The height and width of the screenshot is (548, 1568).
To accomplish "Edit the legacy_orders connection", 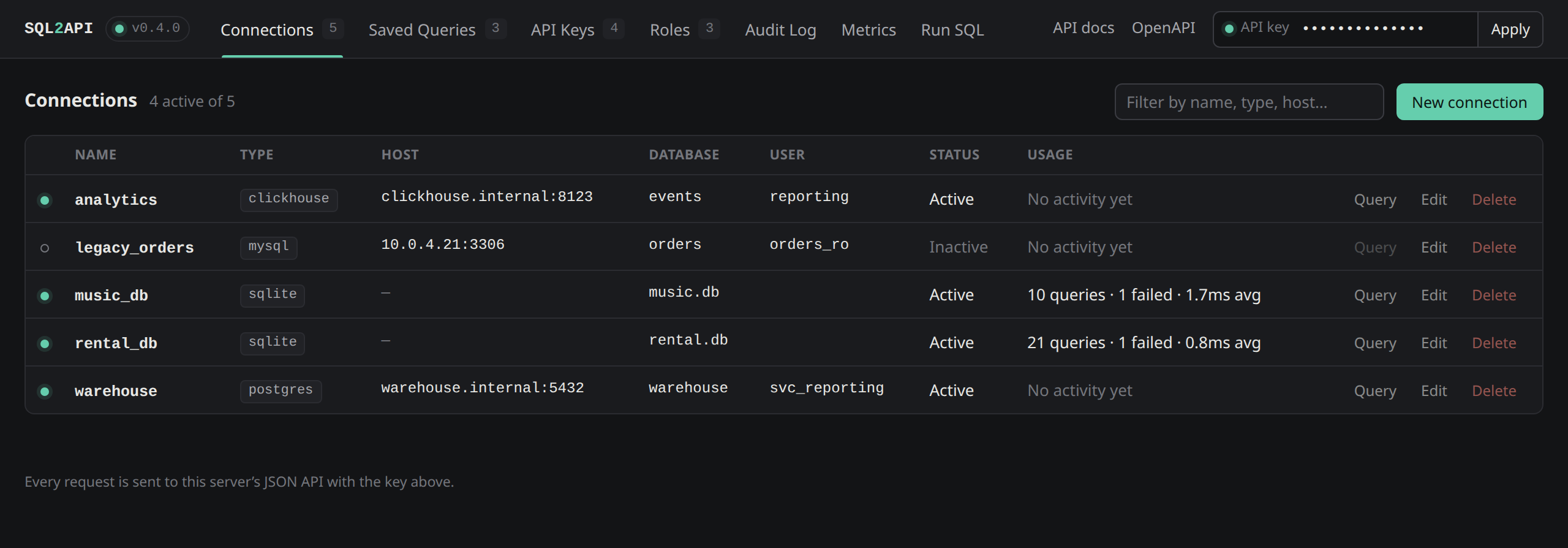I will 1434,248.
